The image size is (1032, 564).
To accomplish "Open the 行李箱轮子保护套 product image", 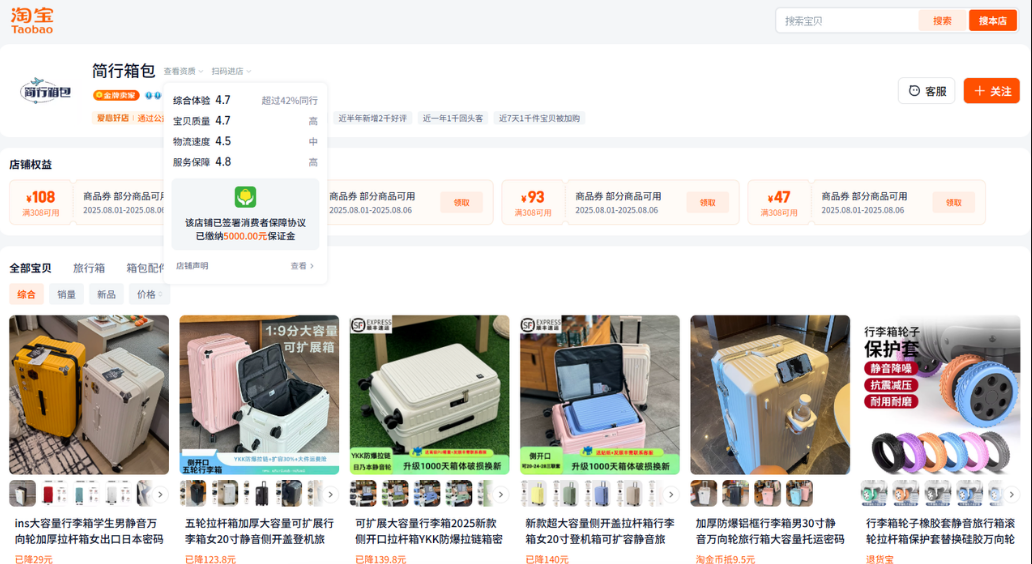I will (941, 394).
